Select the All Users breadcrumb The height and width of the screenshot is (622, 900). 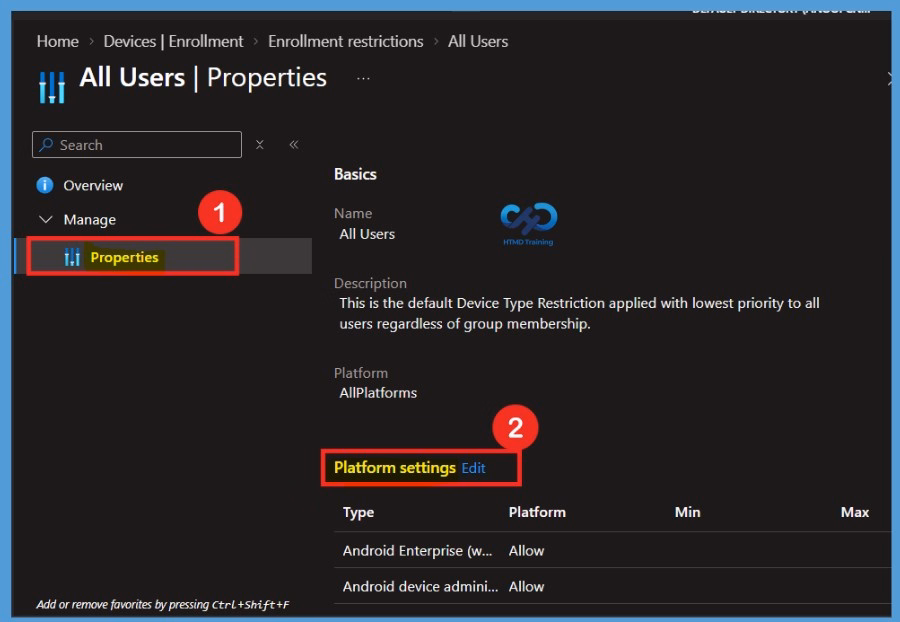[x=478, y=41]
